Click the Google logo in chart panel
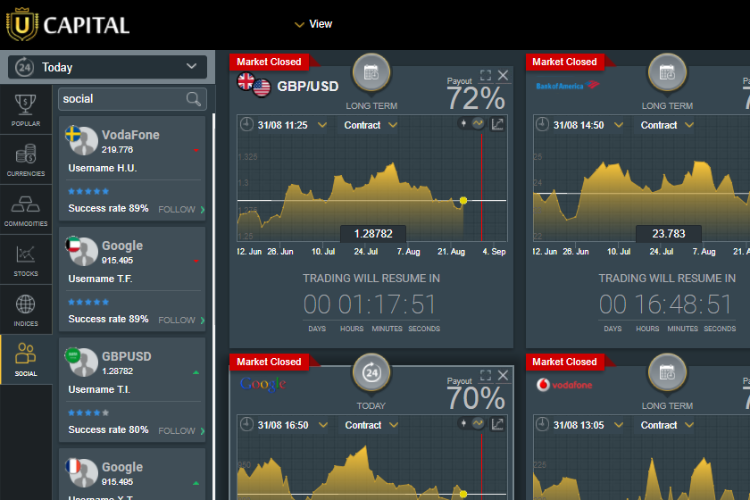 [x=263, y=384]
